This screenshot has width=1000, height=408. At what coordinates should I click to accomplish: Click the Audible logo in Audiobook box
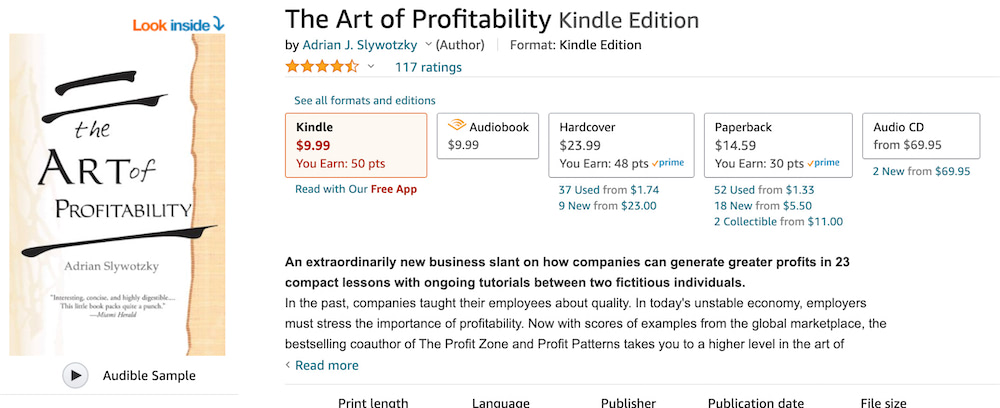457,126
